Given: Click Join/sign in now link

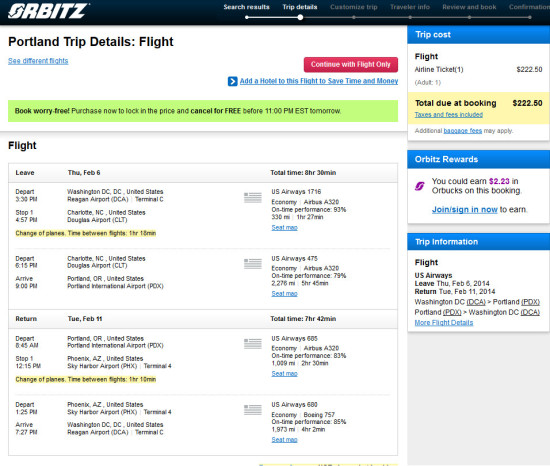Looking at the screenshot, I should (x=464, y=210).
